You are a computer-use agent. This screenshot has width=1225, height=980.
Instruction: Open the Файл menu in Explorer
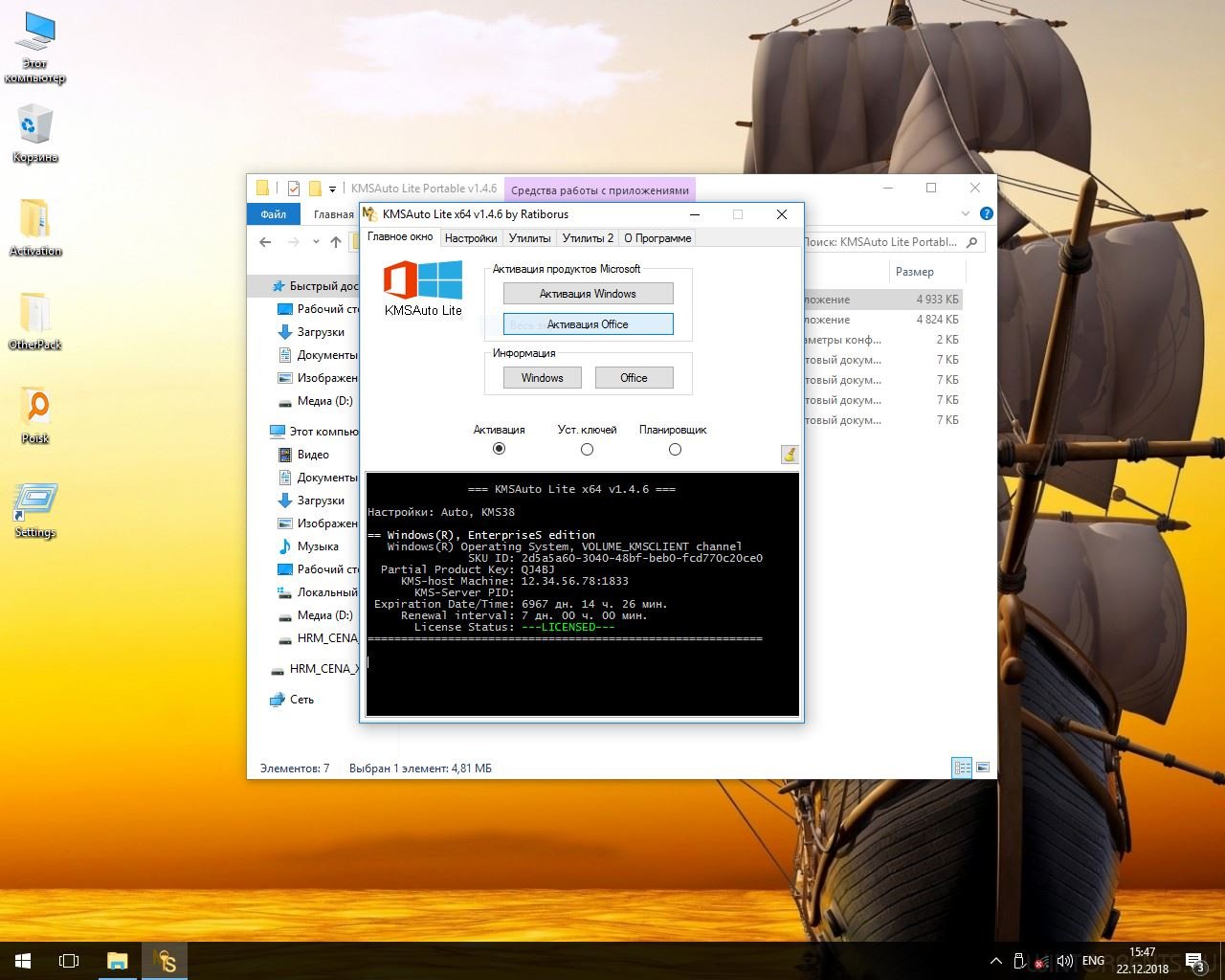pos(274,214)
